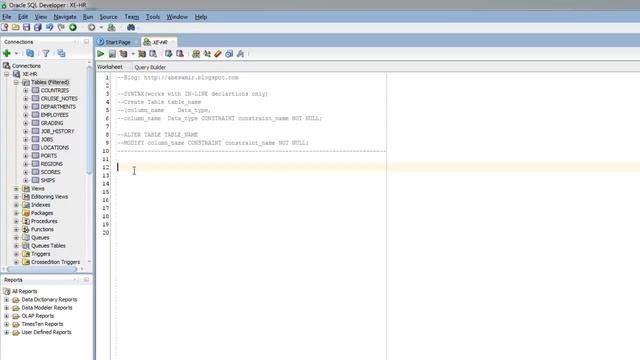Image resolution: width=640 pixels, height=360 pixels.
Task: Expand User Defined Reports folder
Action: tap(6, 332)
